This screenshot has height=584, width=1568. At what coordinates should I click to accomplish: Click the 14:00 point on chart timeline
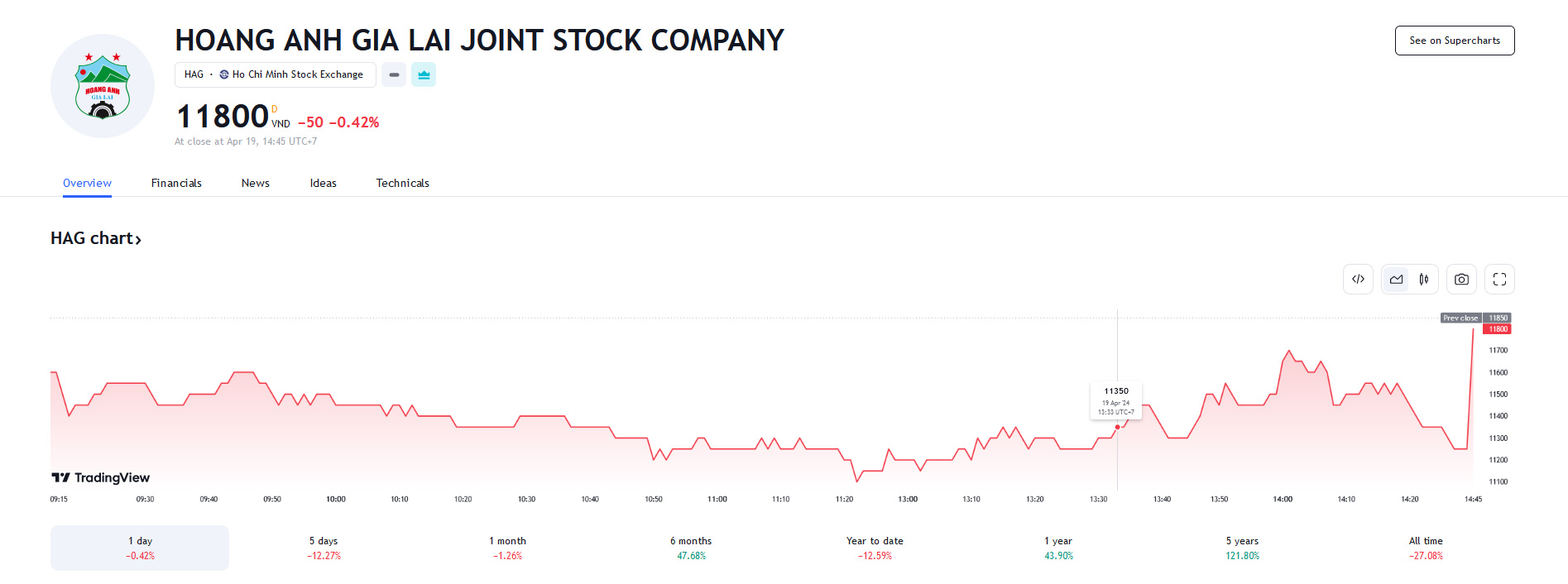[1283, 499]
